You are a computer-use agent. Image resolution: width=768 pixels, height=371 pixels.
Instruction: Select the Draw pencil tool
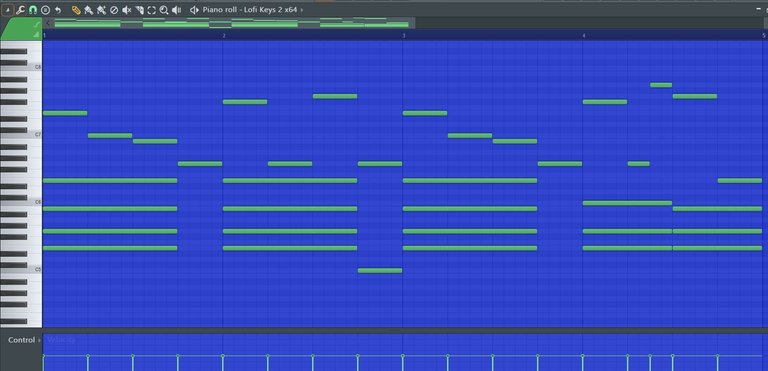(x=76, y=10)
